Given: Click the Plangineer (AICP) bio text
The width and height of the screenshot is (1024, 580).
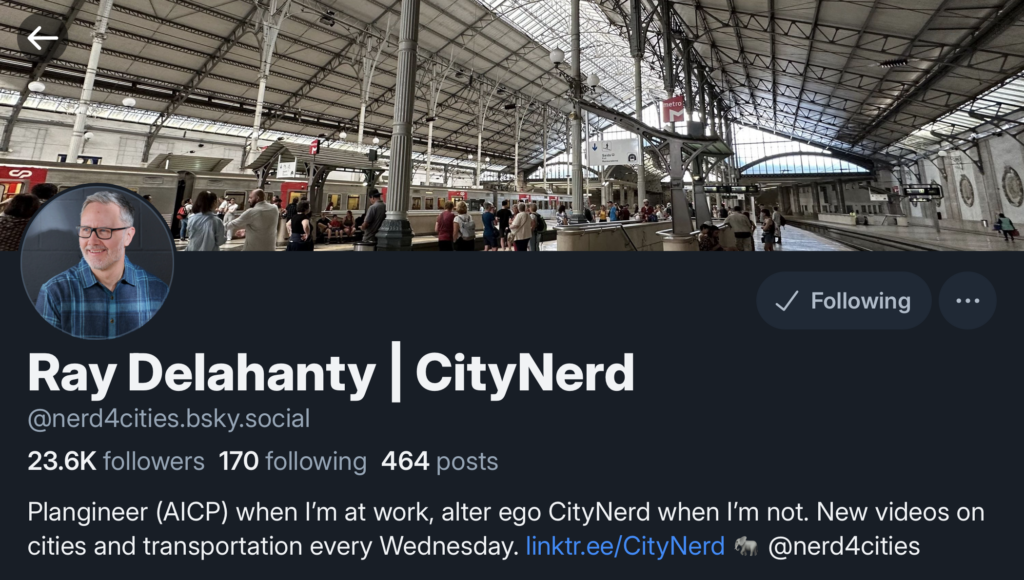Looking at the screenshot, I should (128, 512).
